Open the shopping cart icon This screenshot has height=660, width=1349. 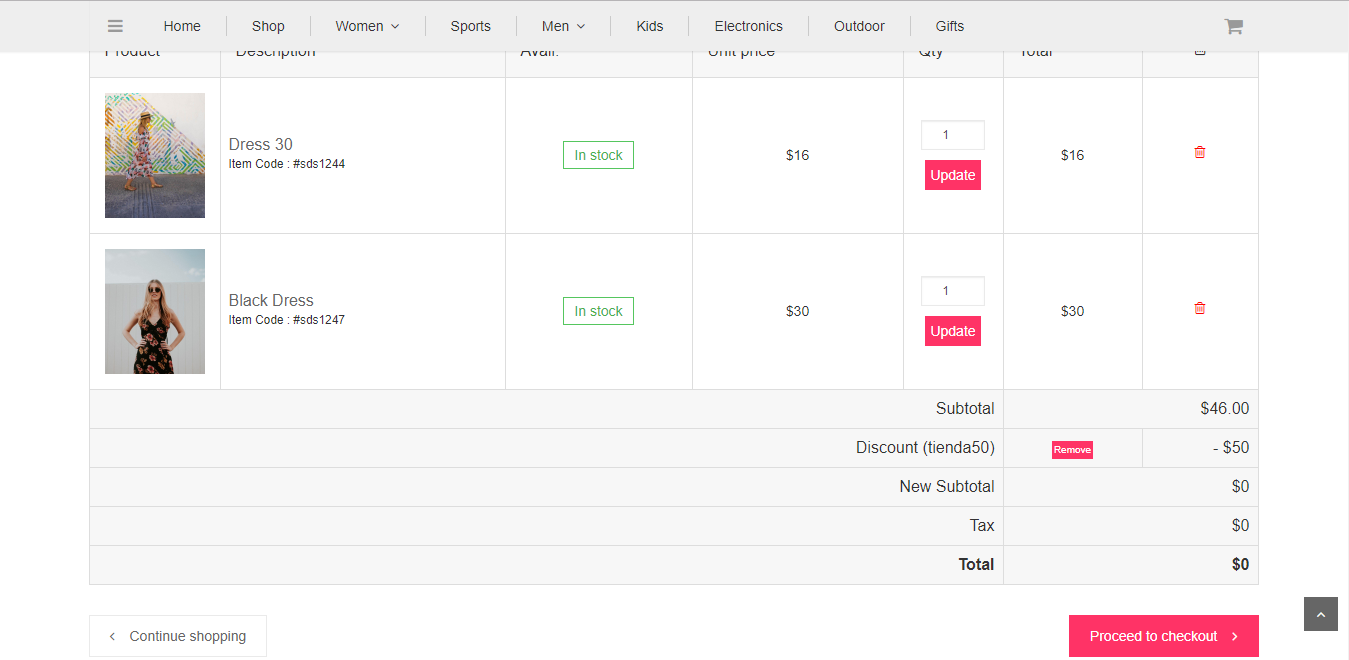pos(1233,27)
